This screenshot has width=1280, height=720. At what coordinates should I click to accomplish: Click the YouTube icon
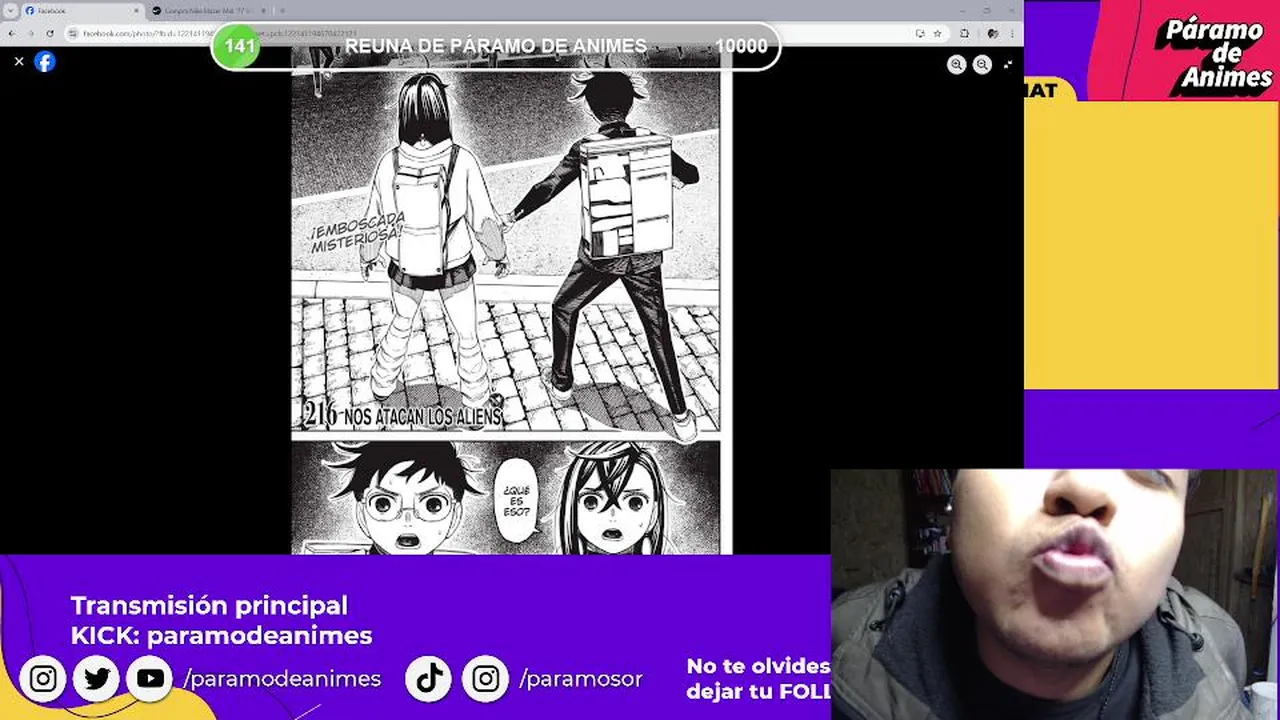150,679
